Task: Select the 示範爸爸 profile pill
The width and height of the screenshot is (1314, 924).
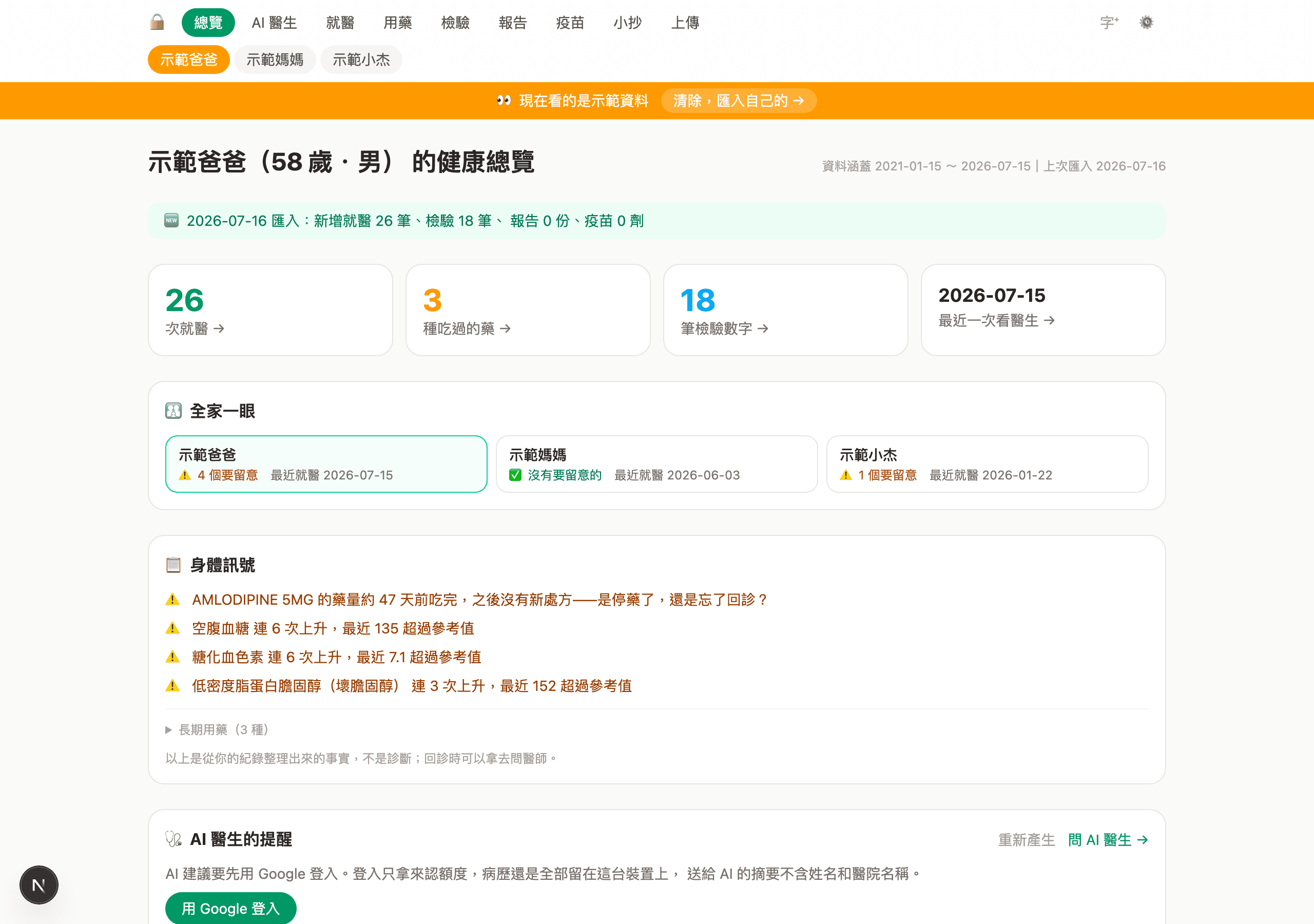Action: coord(189,60)
